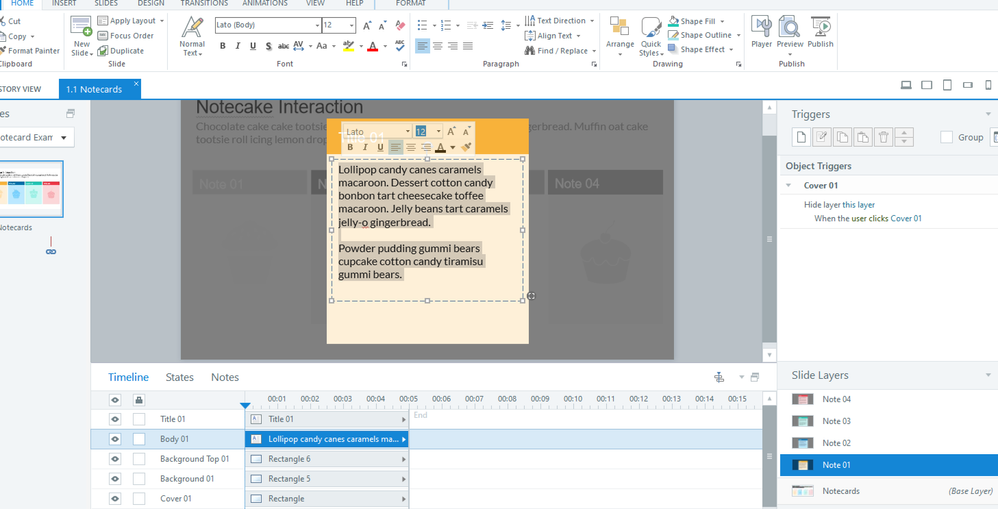Delete the selected trigger with trash icon
The image size is (998, 509).
883,137
